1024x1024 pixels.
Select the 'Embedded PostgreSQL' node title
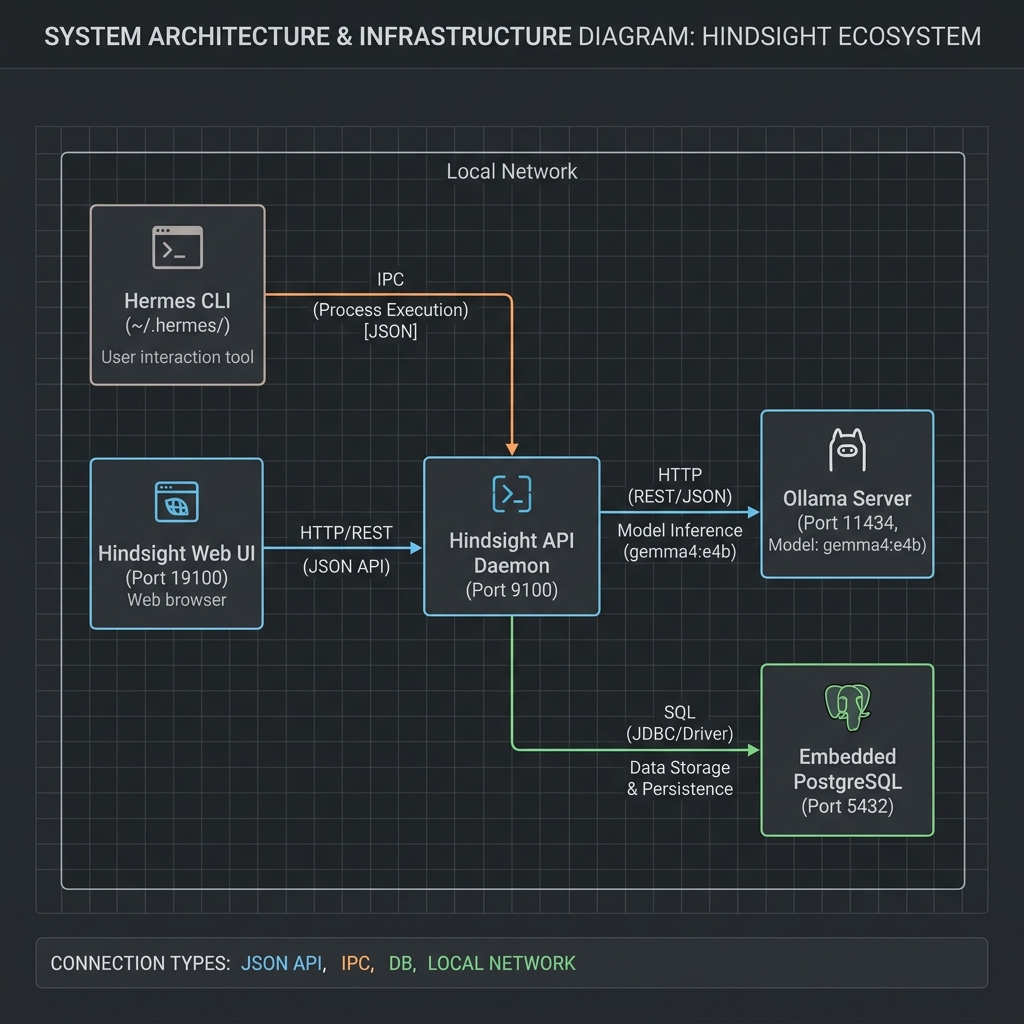pos(847,769)
